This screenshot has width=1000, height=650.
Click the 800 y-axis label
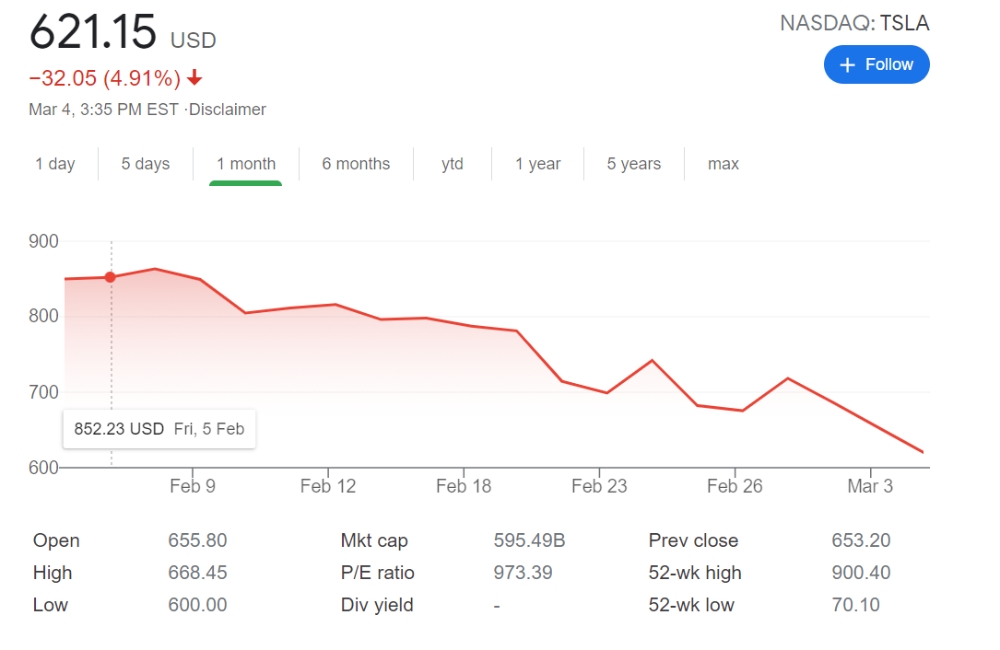[43, 316]
